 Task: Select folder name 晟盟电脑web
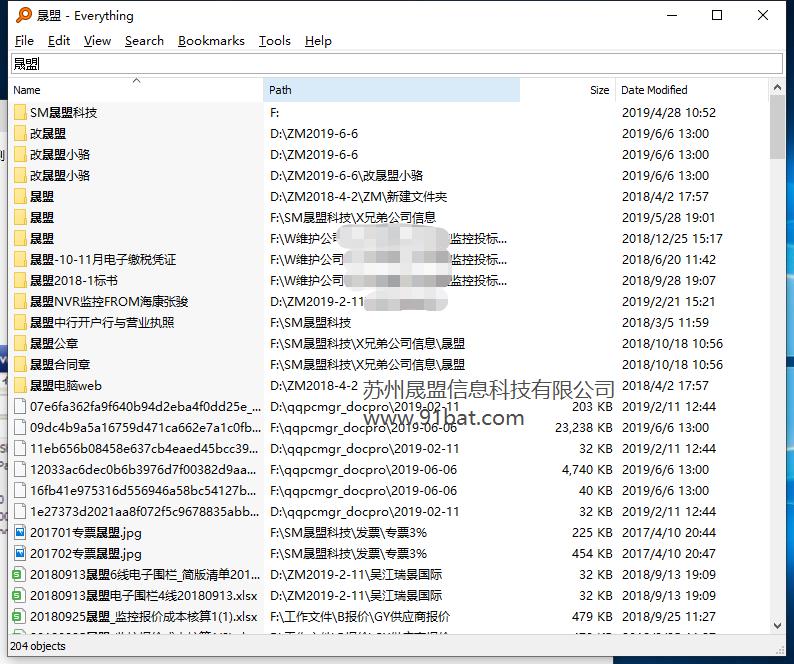pyautogui.click(x=66, y=386)
